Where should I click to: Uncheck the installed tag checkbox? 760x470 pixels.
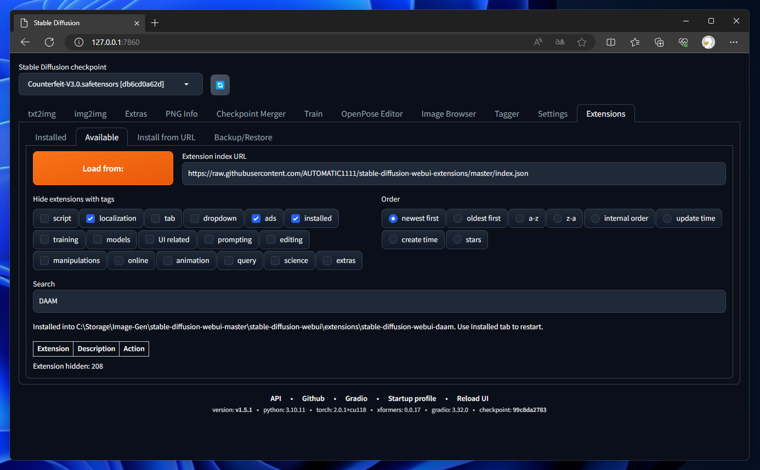pyautogui.click(x=295, y=219)
